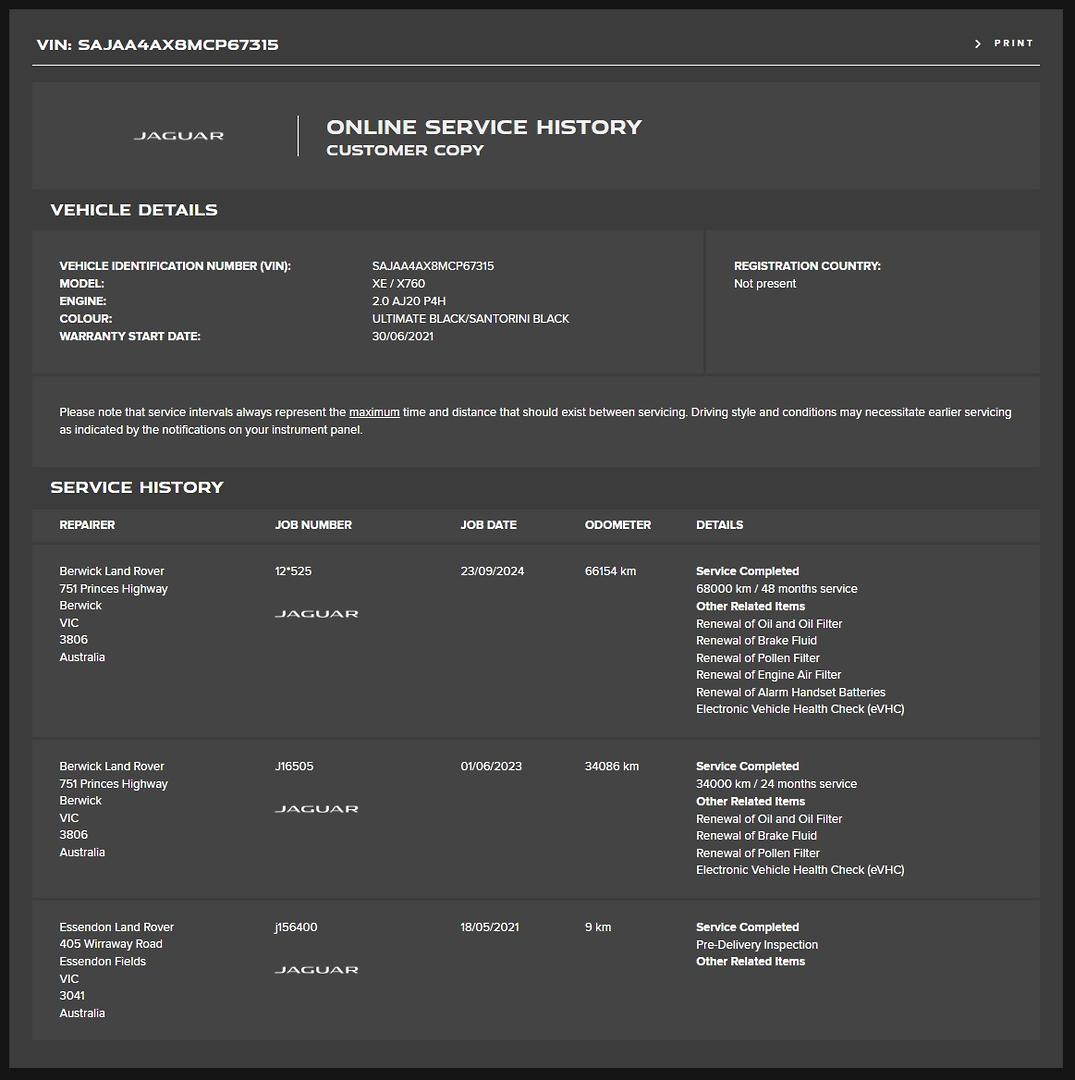
Task: Click the ENGINE label
Action: point(83,301)
